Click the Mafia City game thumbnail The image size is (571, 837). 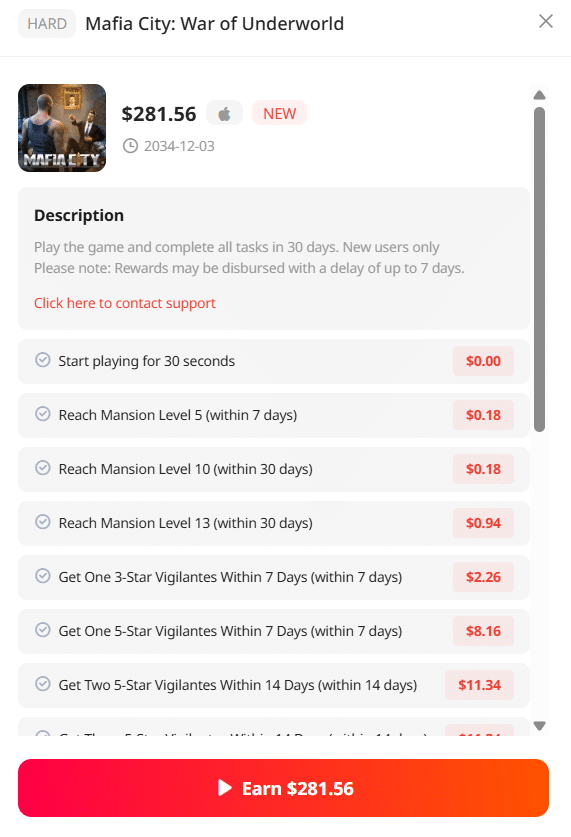point(62,128)
